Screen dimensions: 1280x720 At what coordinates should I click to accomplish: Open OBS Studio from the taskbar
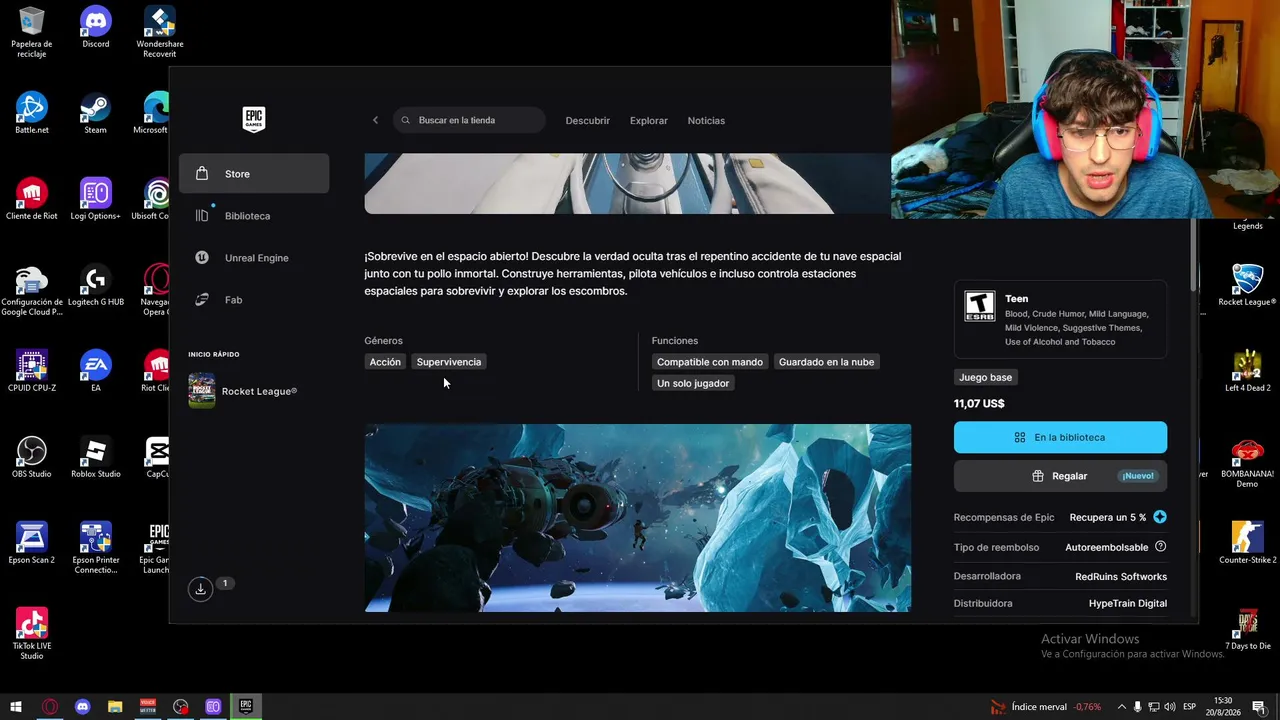pyautogui.click(x=181, y=707)
